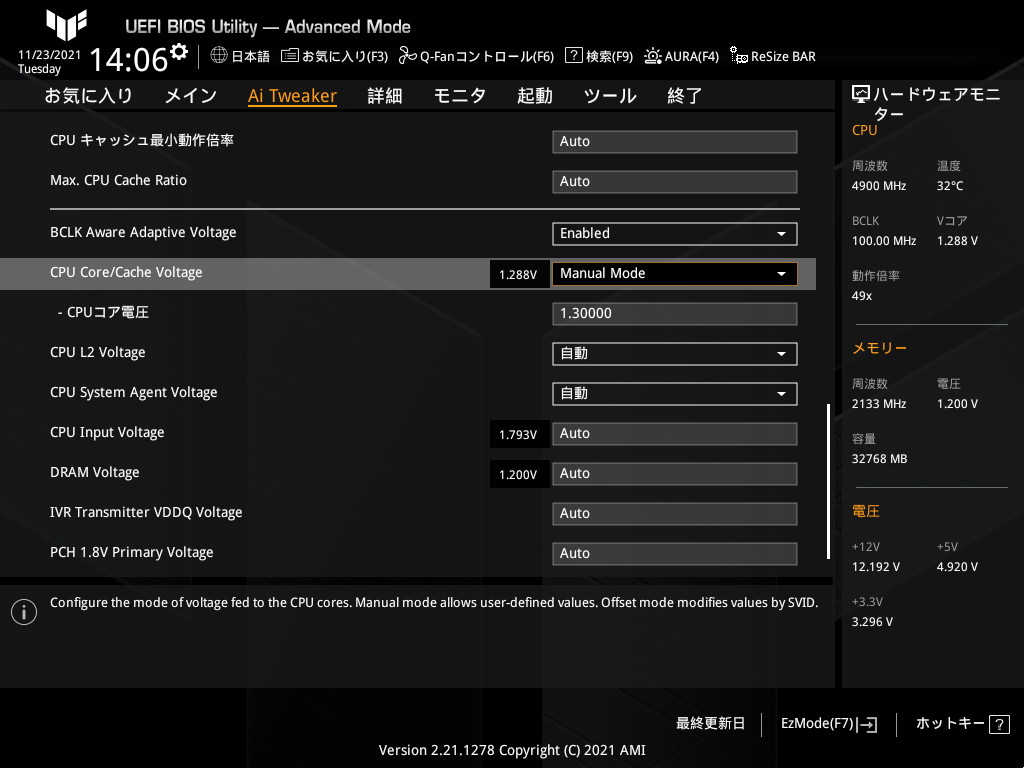Click the settings gear icon beside clock
The width and height of the screenshot is (1024, 768).
tap(178, 52)
